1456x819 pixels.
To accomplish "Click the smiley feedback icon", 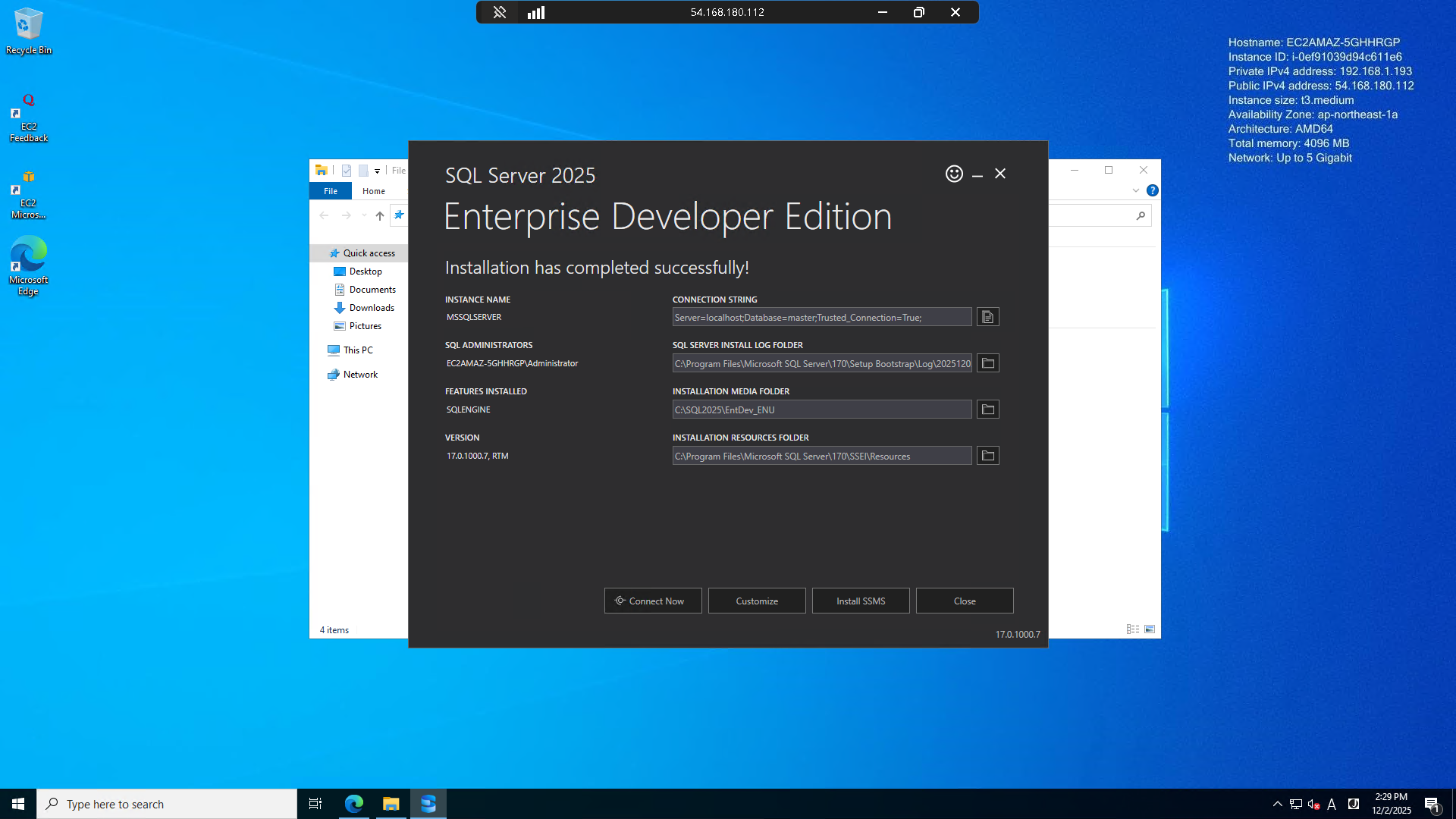I will [954, 174].
